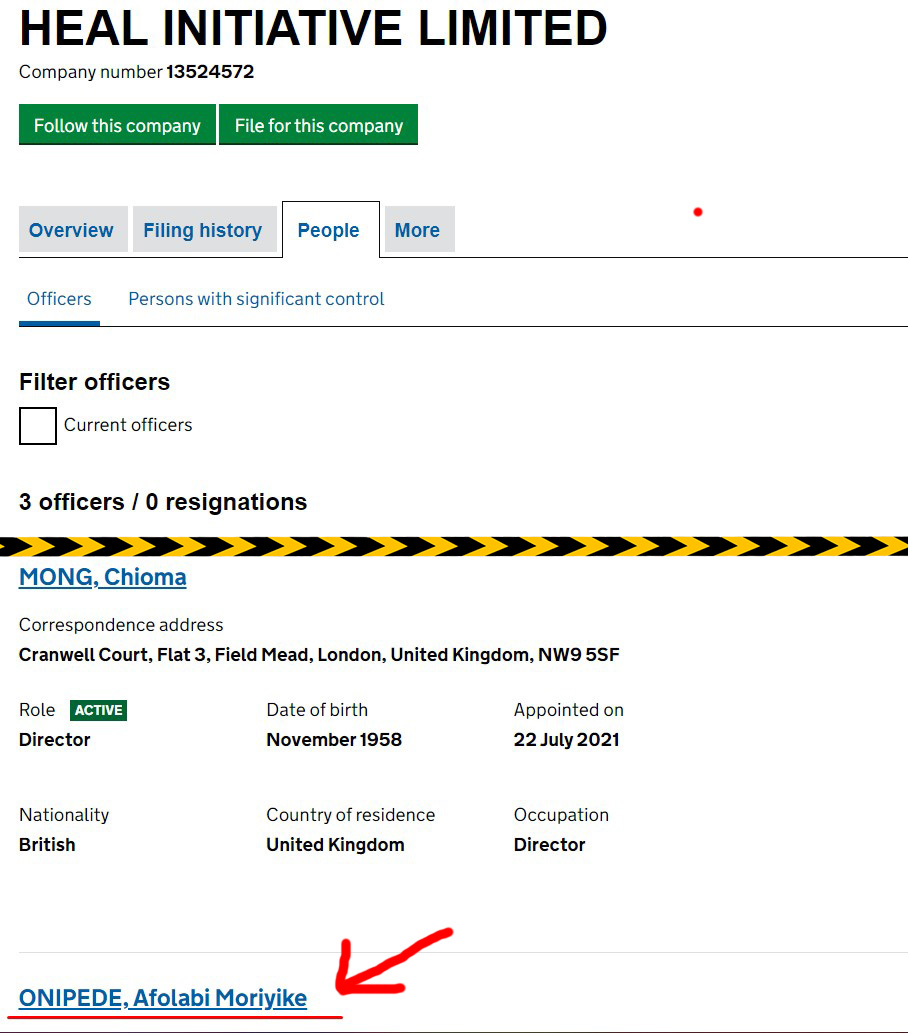This screenshot has height=1033, width=908.
Task: Click the yellow and black striped divider
Action: pyautogui.click(x=454, y=546)
